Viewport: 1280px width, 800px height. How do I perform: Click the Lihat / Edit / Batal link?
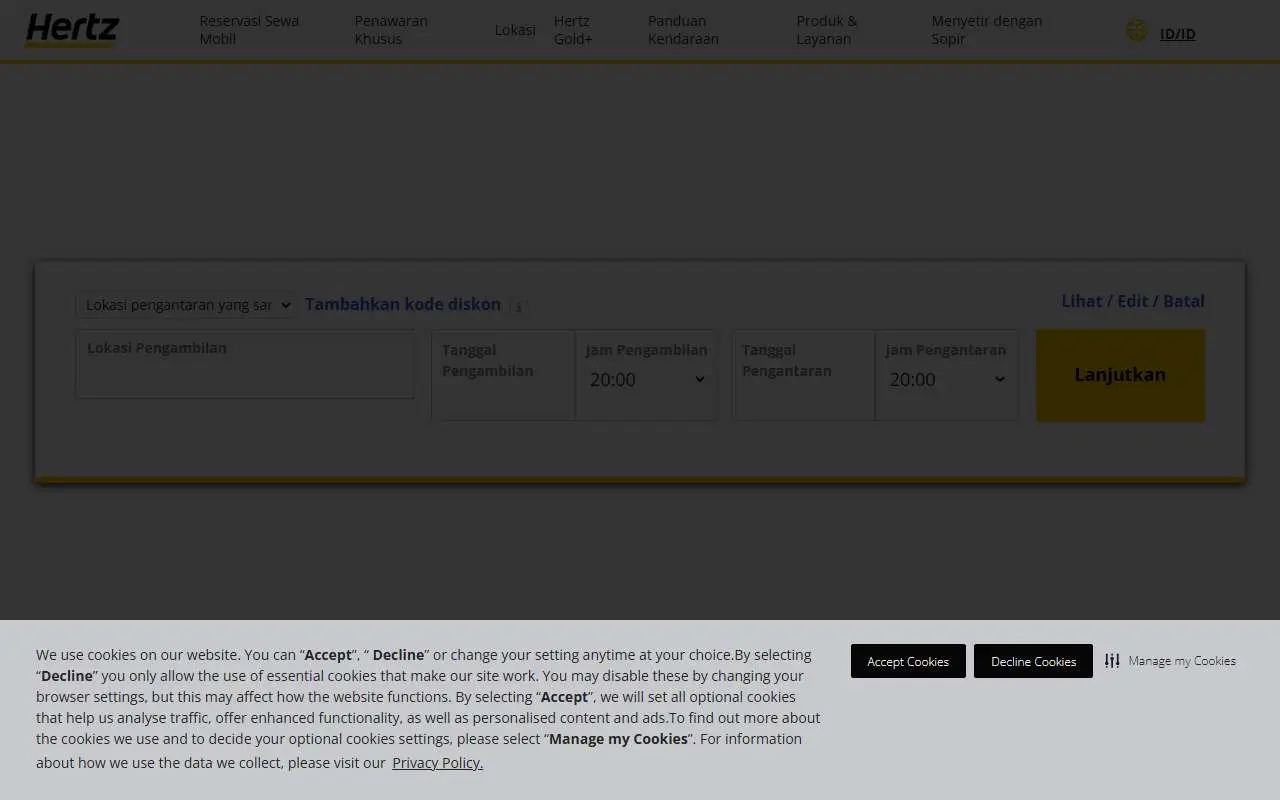(1133, 301)
